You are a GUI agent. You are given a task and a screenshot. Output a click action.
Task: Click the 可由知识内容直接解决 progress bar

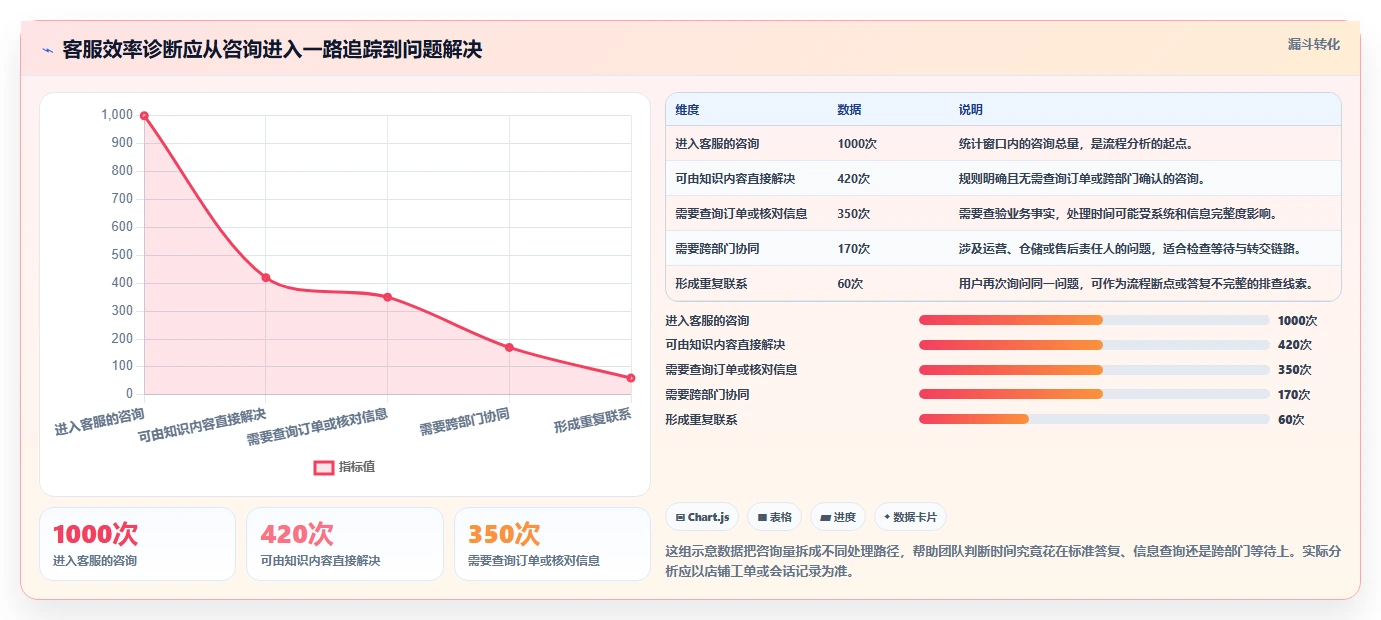click(x=1094, y=345)
